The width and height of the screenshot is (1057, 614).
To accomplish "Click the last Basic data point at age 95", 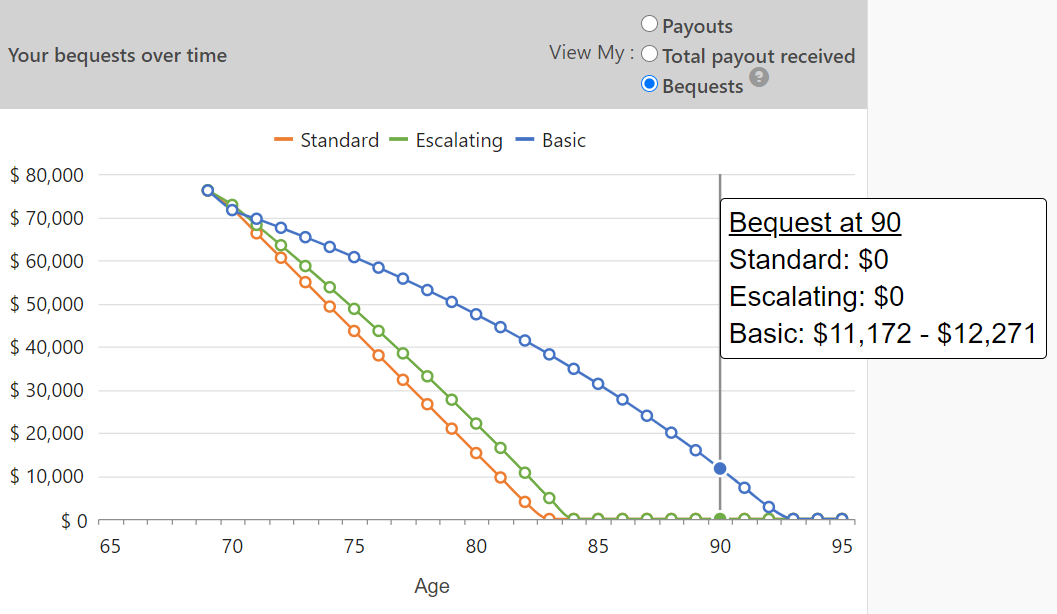I will coord(843,517).
